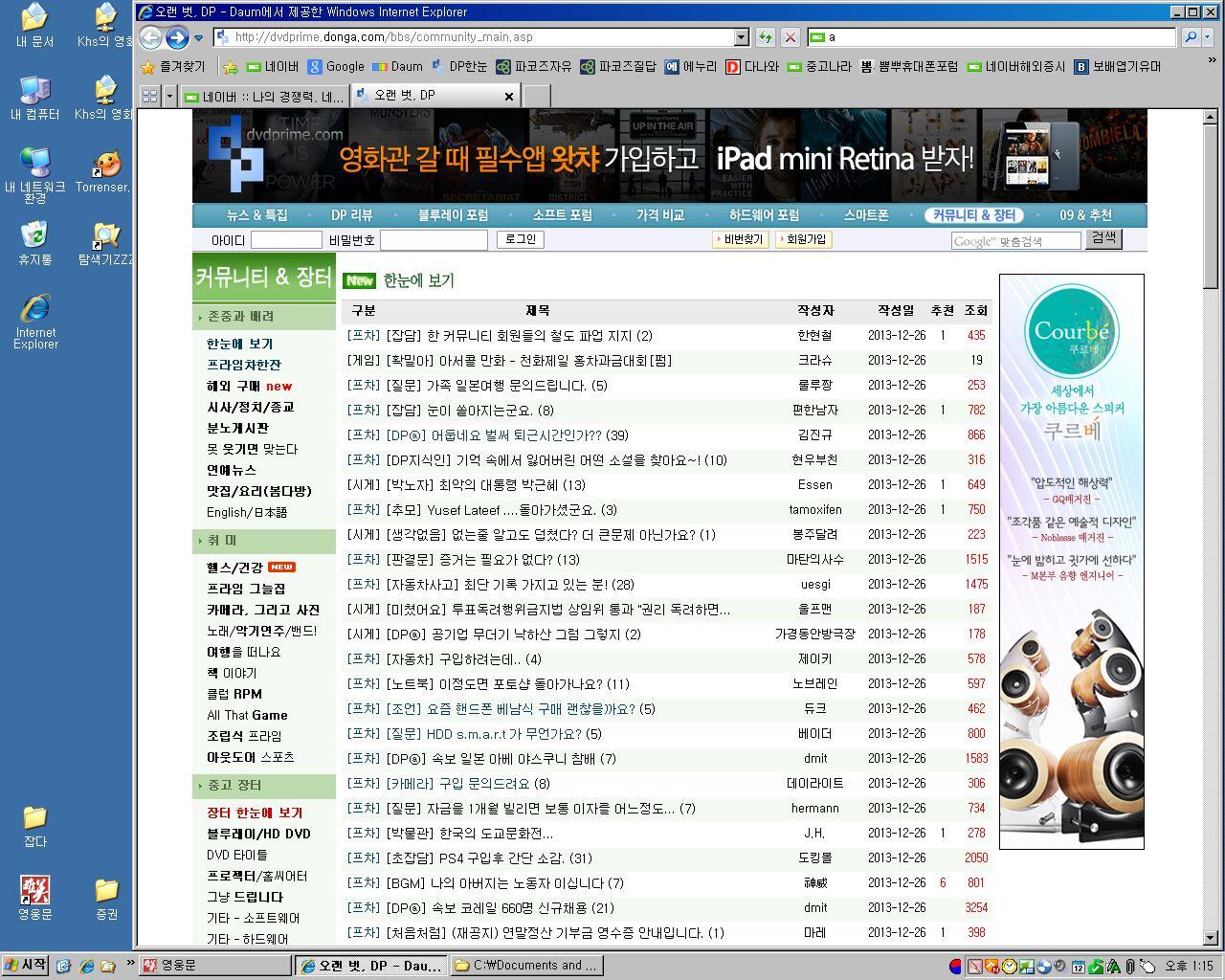
Task: Select the Torrenser desktop shortcut
Action: pos(103,172)
